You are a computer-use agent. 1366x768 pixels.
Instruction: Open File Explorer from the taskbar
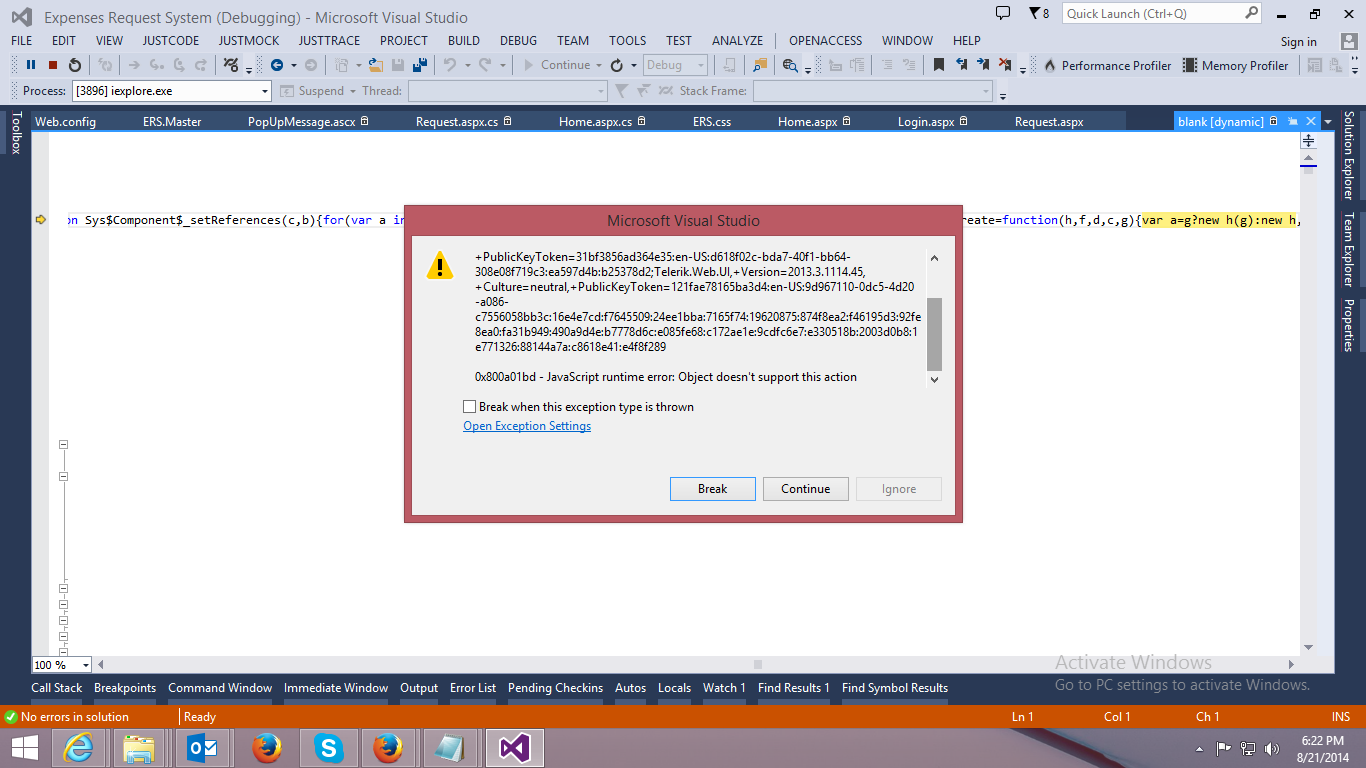[x=139, y=747]
